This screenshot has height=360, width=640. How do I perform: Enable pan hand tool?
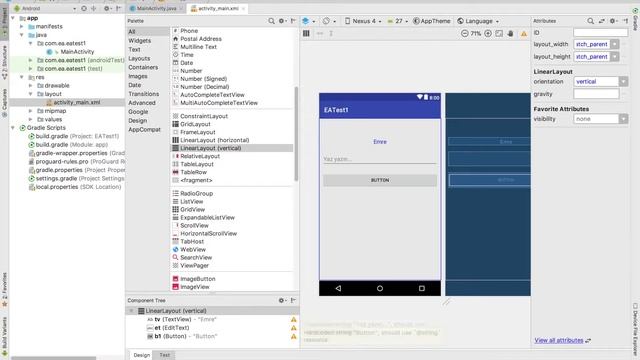coord(511,33)
